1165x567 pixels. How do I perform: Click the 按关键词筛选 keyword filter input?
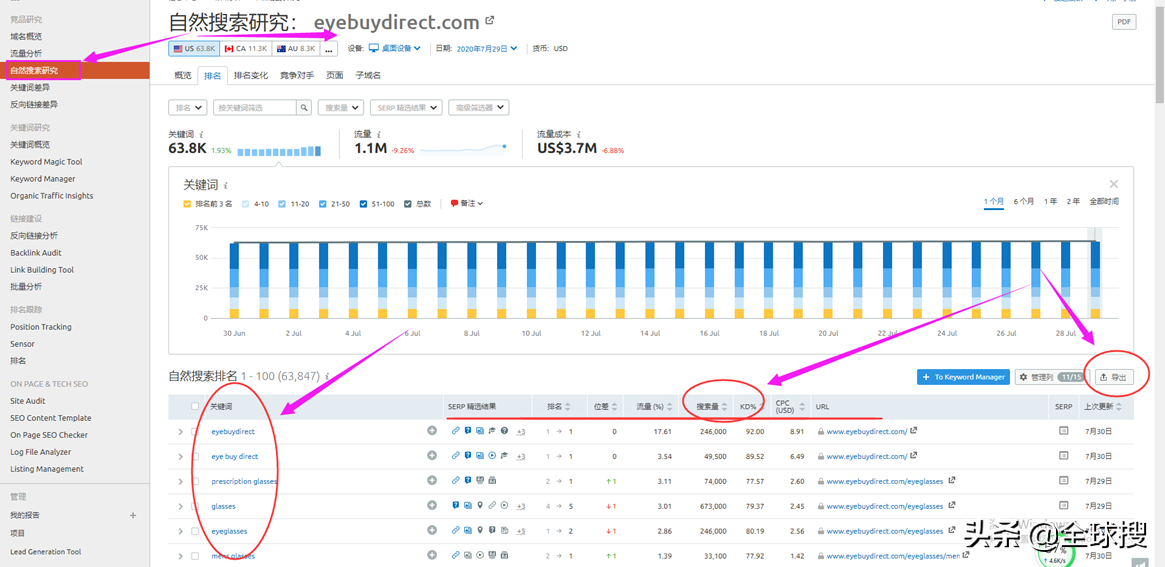click(x=255, y=108)
